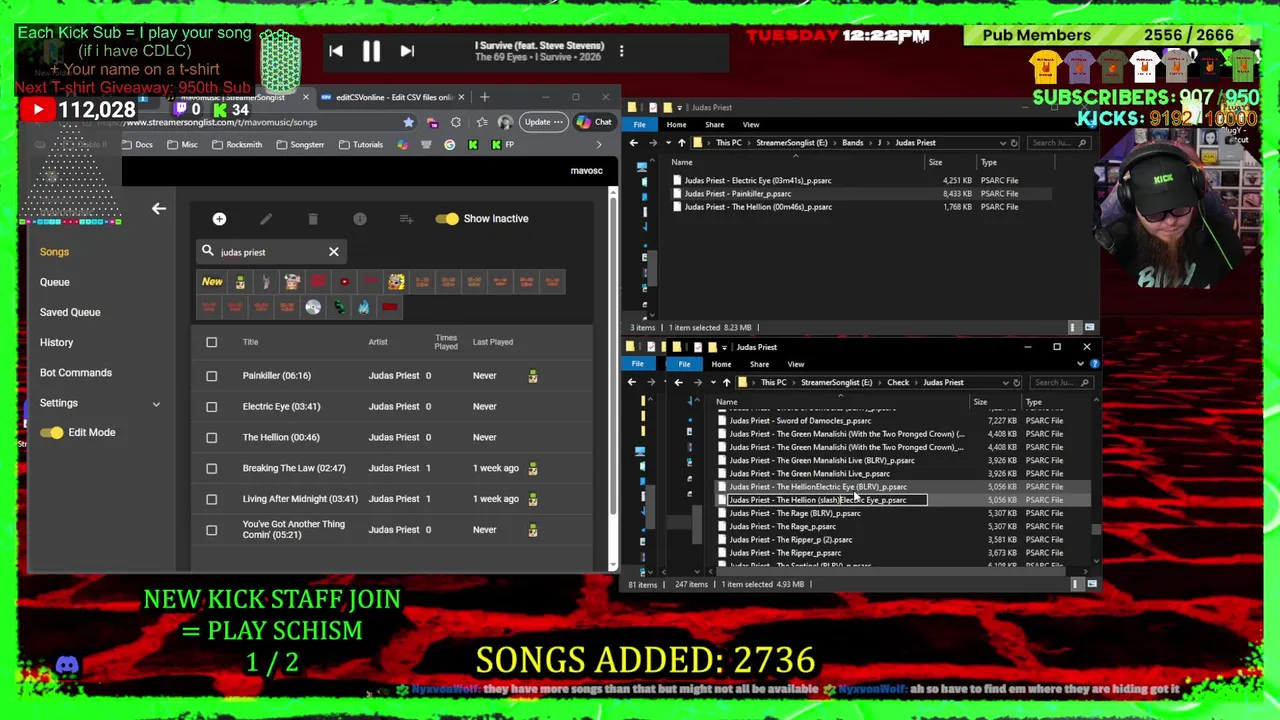Refresh the lower Explorer folder view
Viewport: 1280px width, 720px height.
[x=1016, y=383]
